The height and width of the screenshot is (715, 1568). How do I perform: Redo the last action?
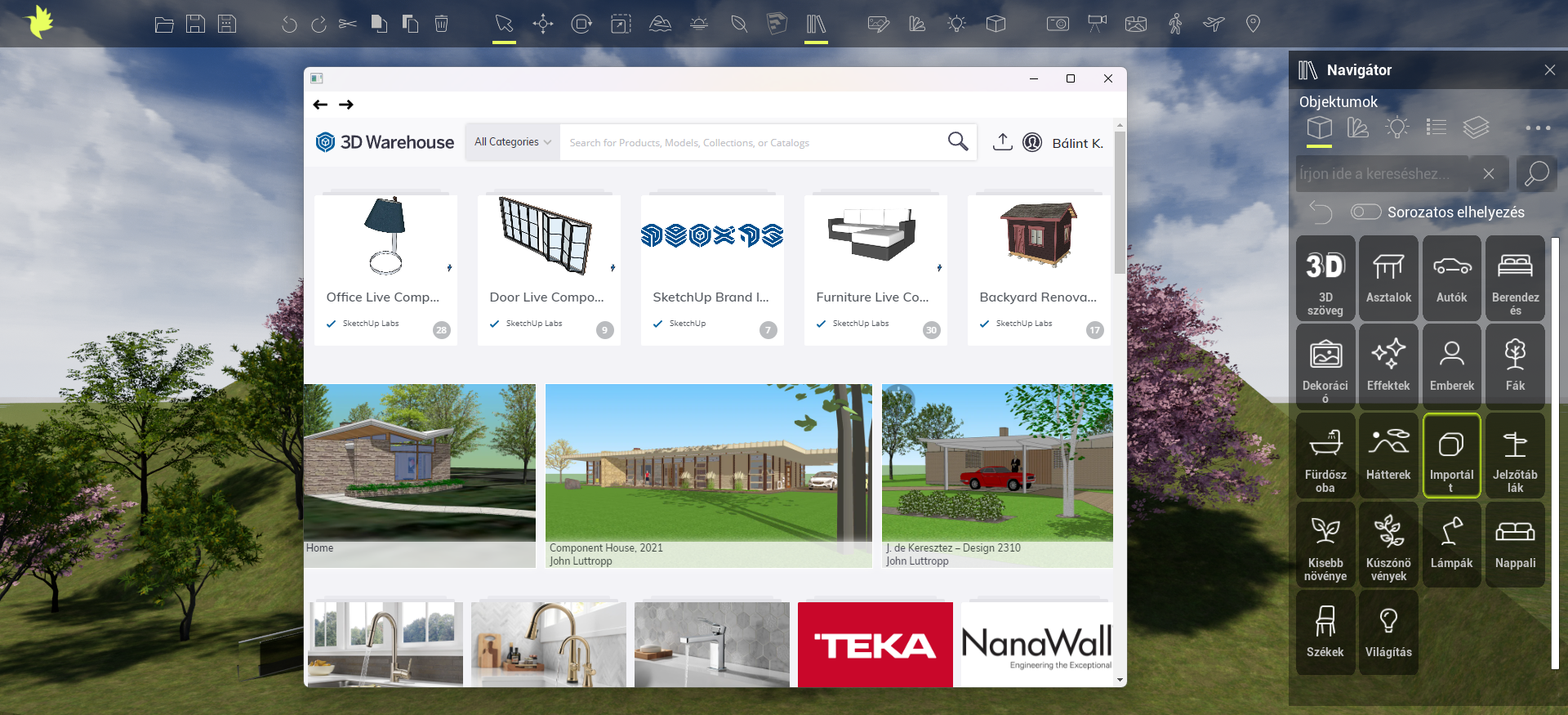tap(318, 25)
